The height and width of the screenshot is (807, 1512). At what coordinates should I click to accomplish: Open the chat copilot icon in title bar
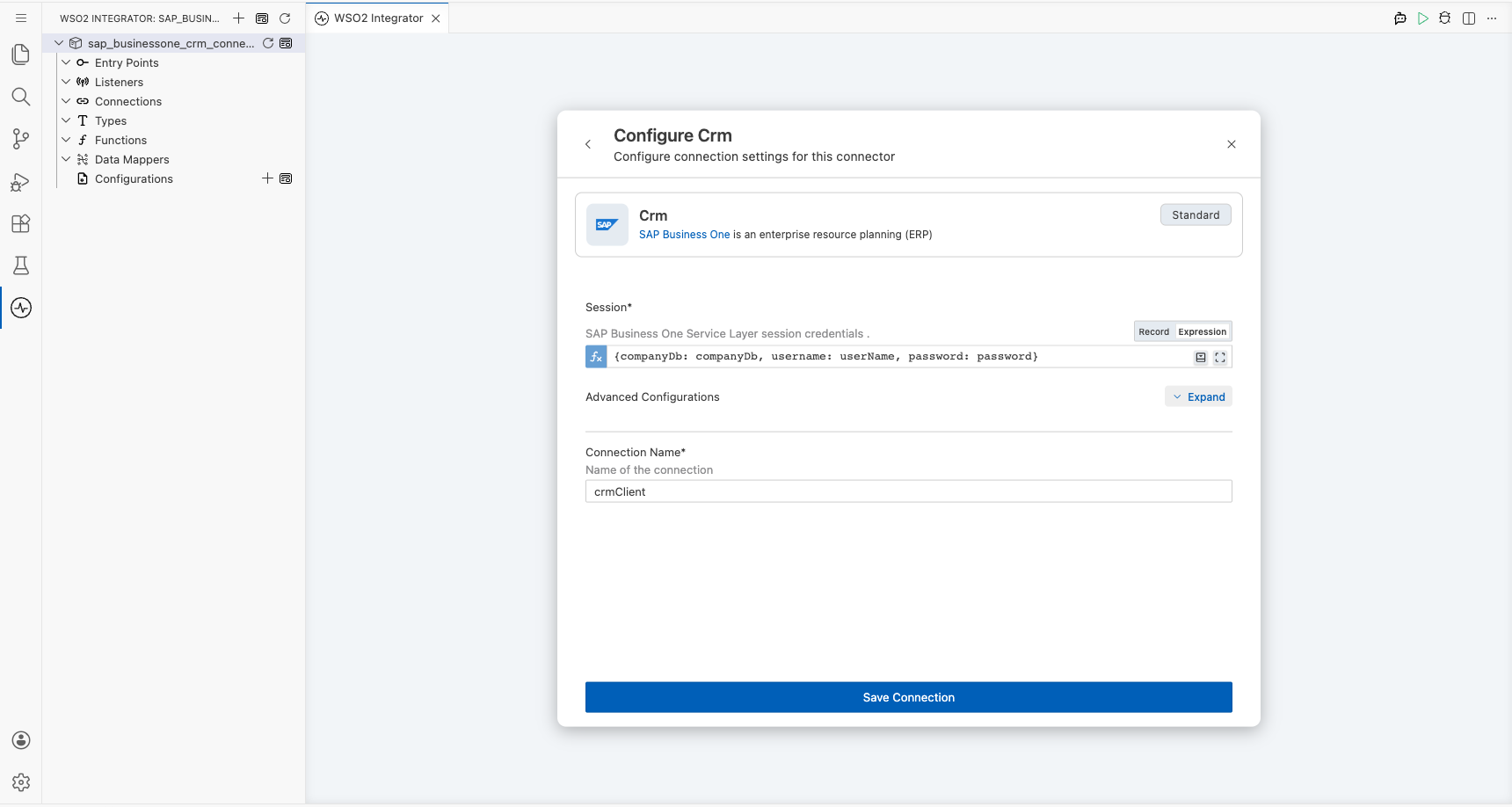click(1400, 18)
